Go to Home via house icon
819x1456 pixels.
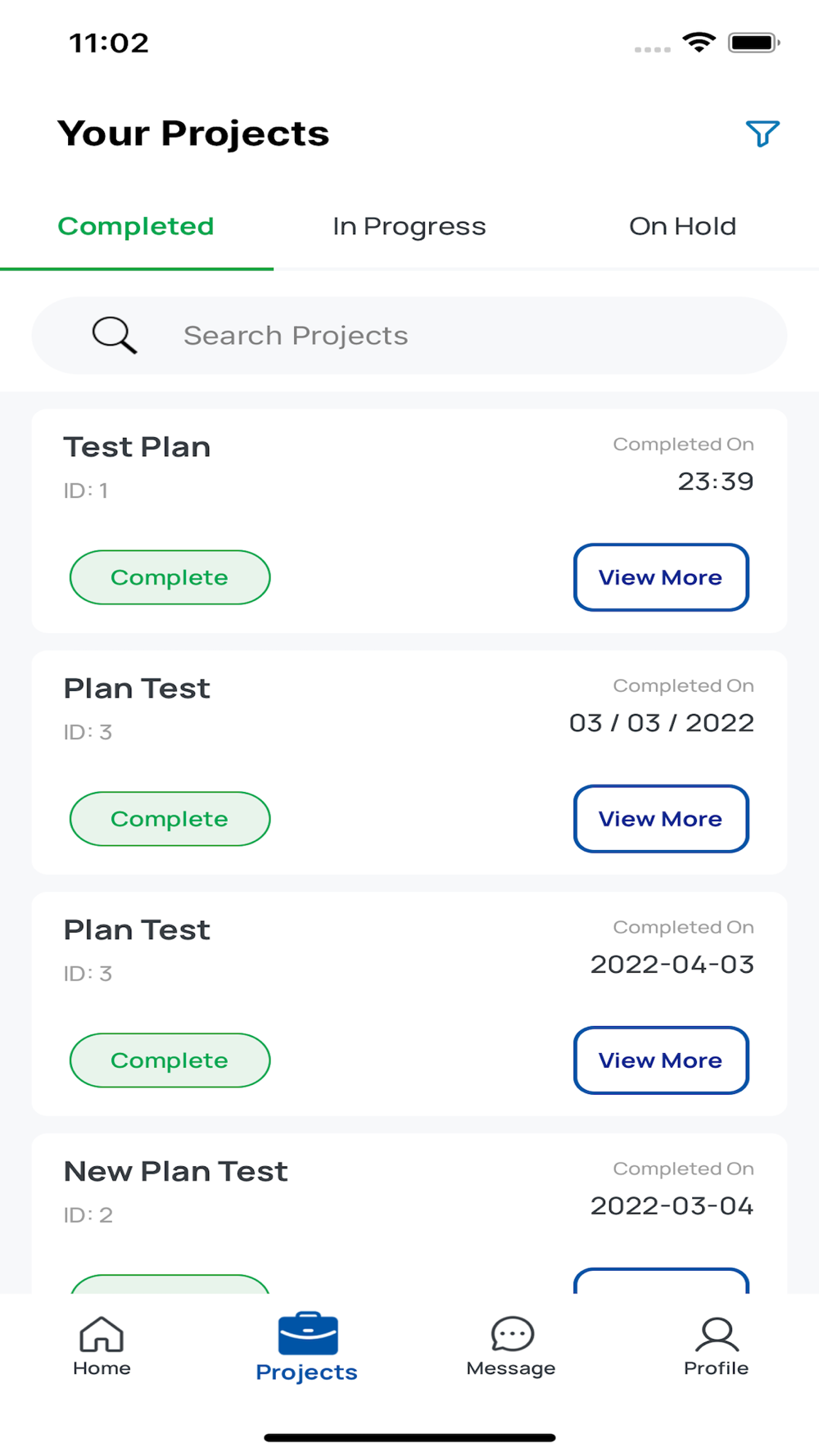(x=102, y=1335)
